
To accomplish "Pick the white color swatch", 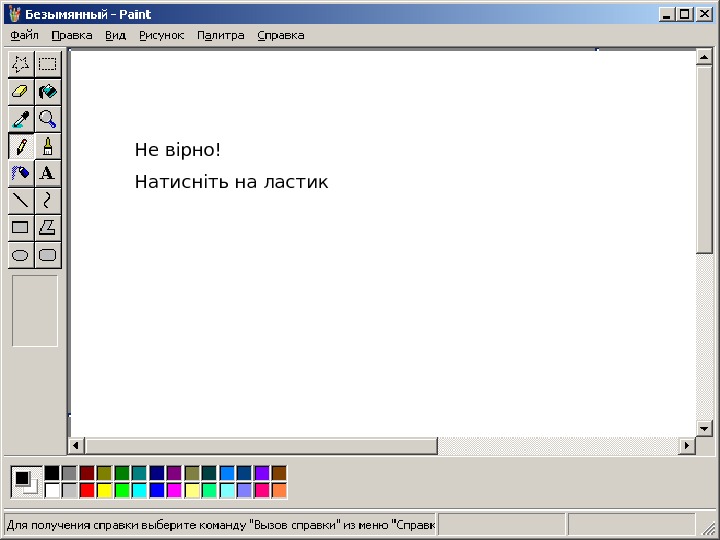I will pos(52,490).
